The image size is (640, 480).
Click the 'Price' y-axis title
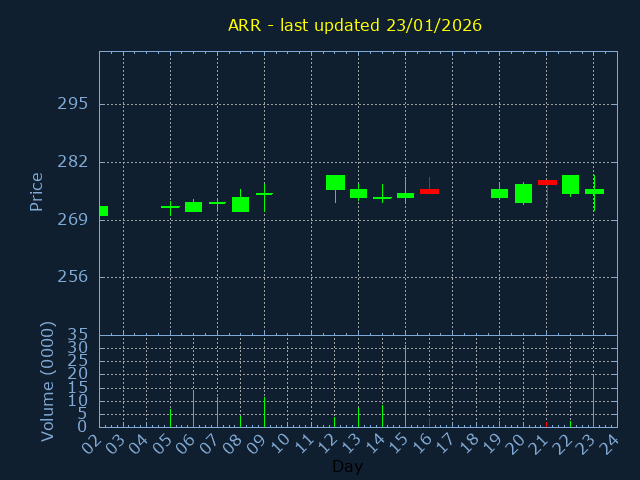37,191
